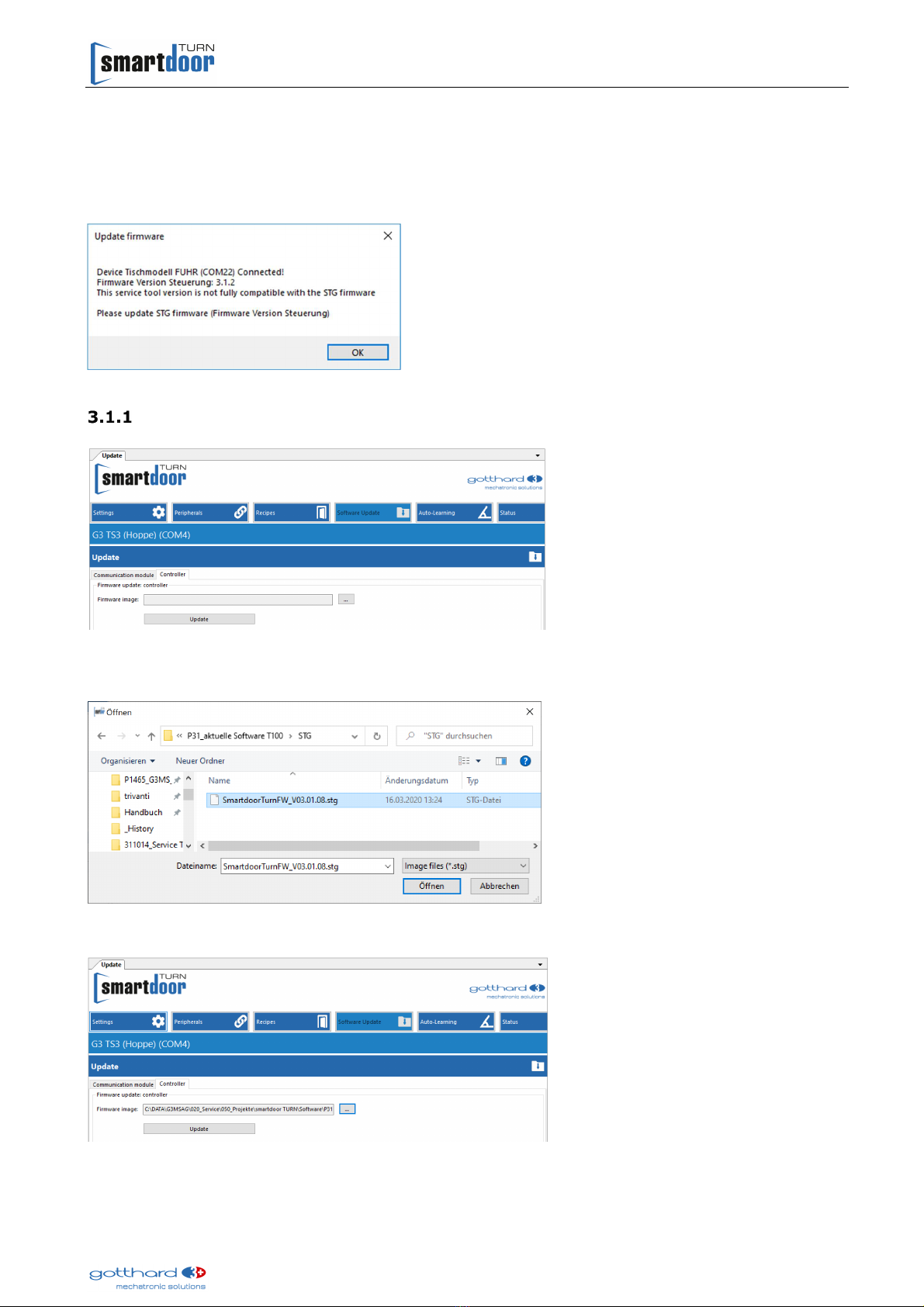This screenshot has width=924, height=1307.
Task: Close the Update firmware dialog with X
Action: coord(388,236)
